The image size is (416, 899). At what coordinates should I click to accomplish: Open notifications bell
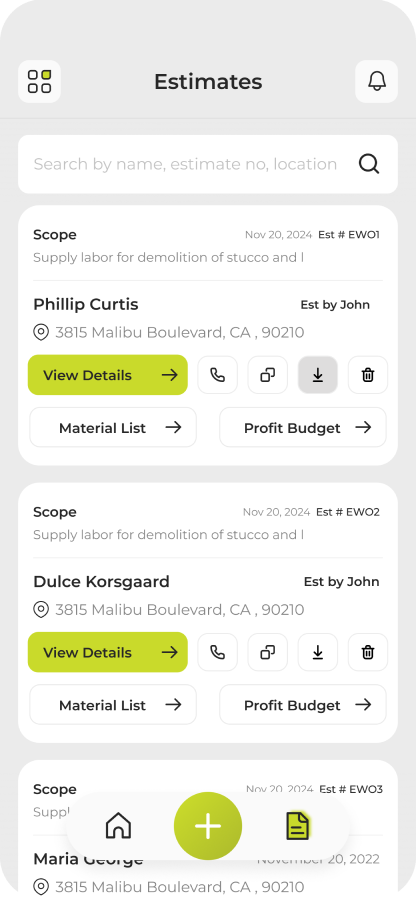[376, 81]
